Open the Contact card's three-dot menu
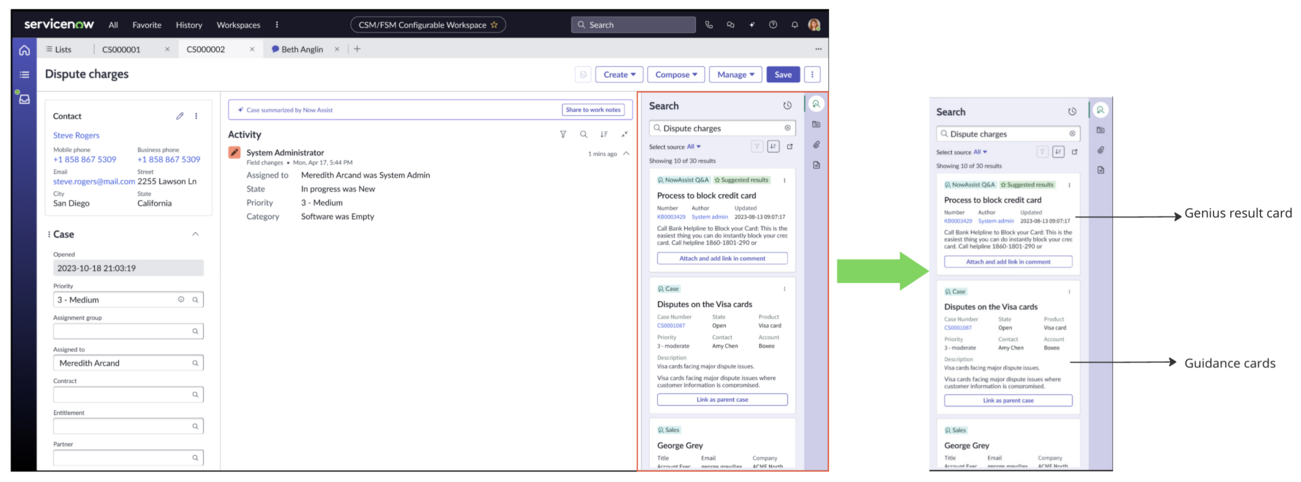 (196, 116)
